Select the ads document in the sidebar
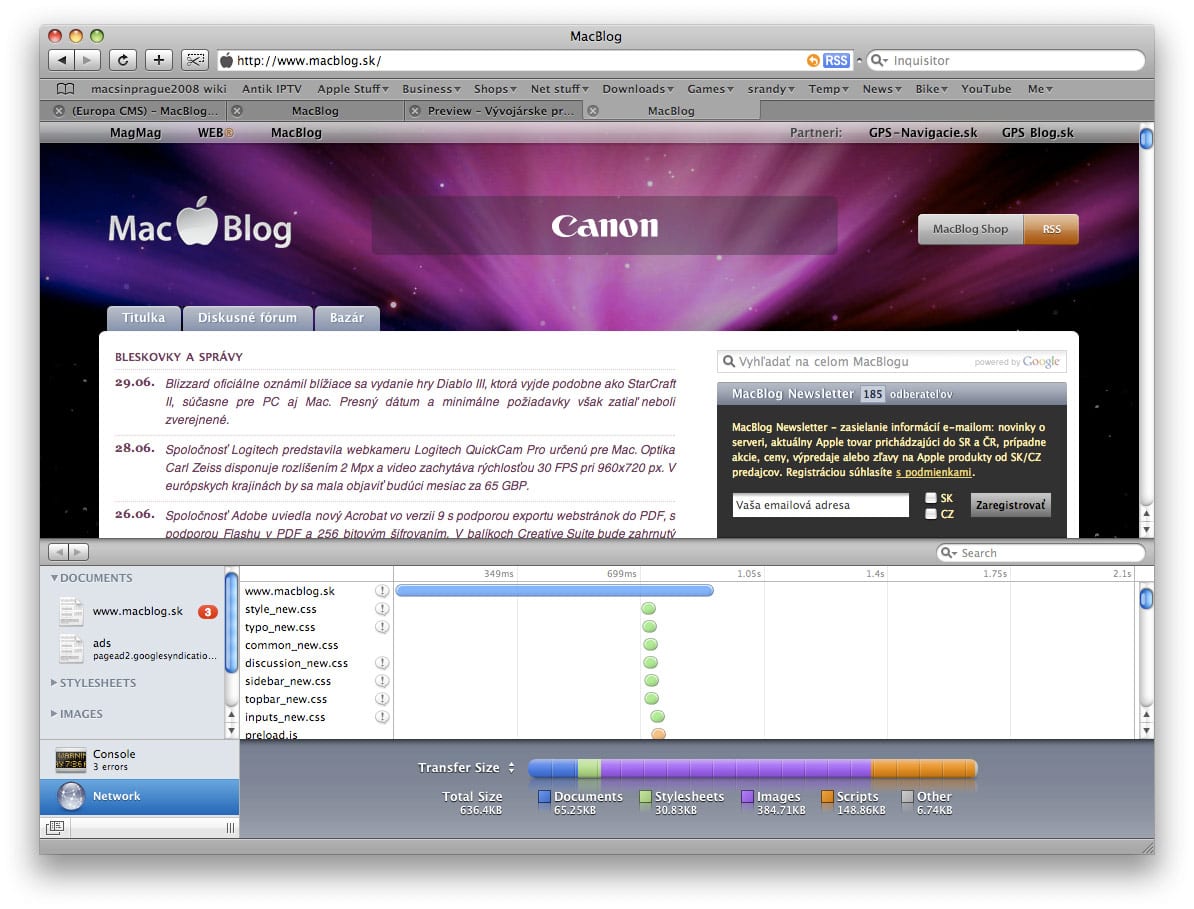The width and height of the screenshot is (1194, 909). click(x=137, y=649)
